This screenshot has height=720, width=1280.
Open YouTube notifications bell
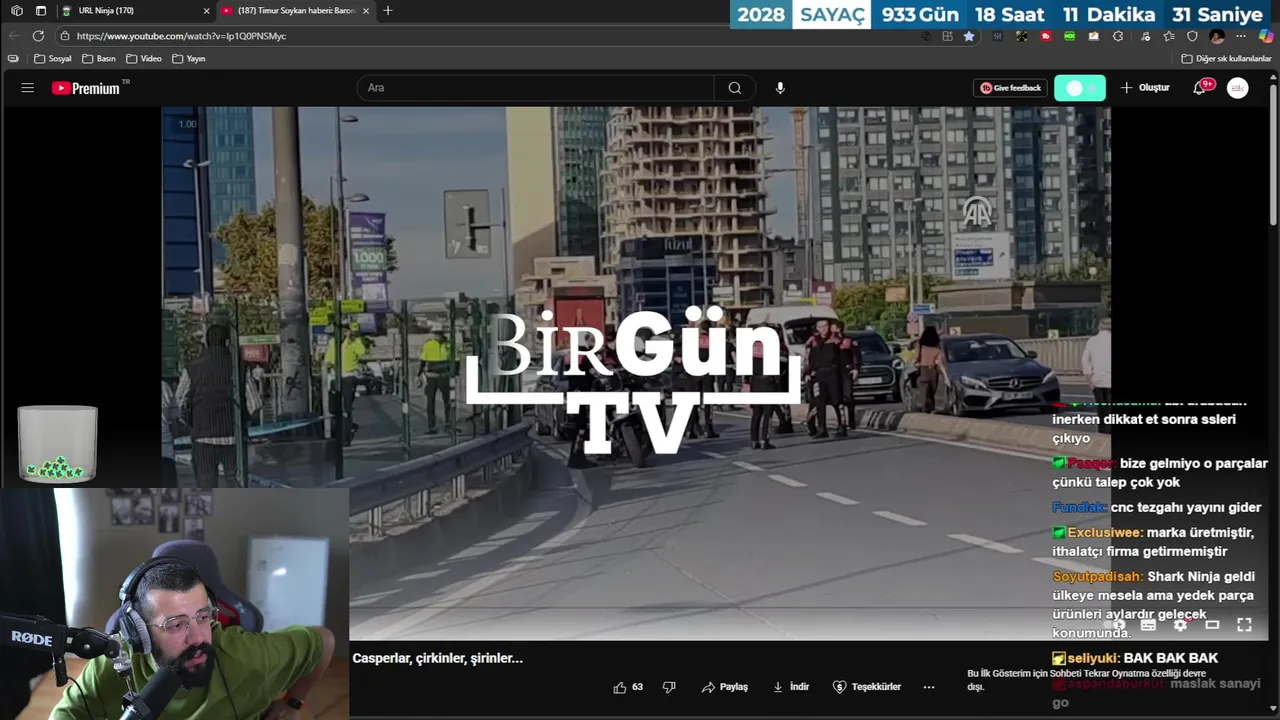[x=1199, y=88]
